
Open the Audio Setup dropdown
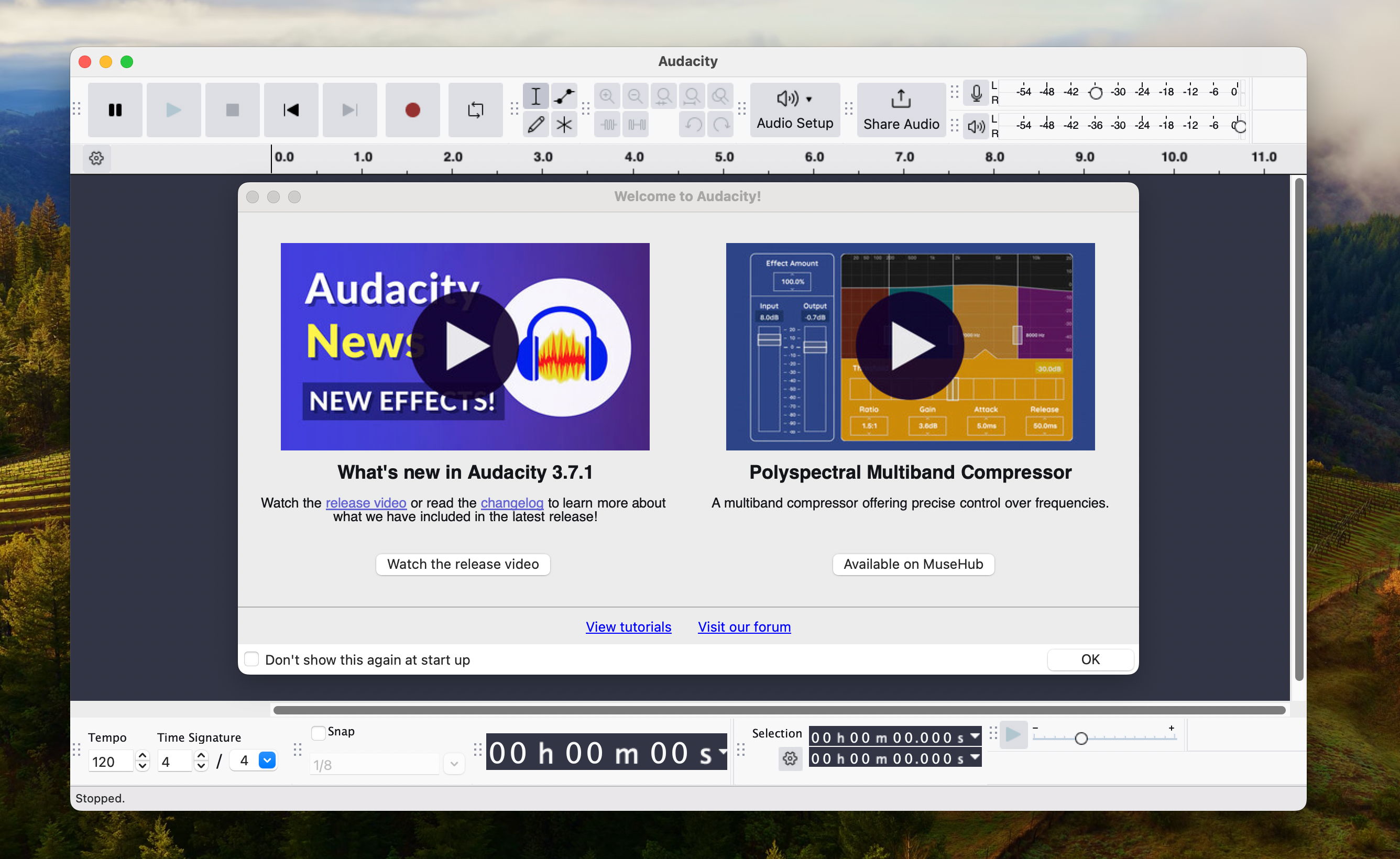click(794, 109)
